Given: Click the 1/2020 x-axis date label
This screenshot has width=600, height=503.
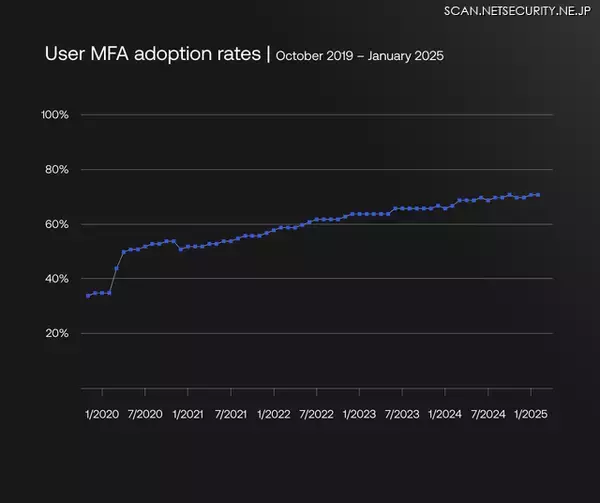Looking at the screenshot, I should pos(103,414).
